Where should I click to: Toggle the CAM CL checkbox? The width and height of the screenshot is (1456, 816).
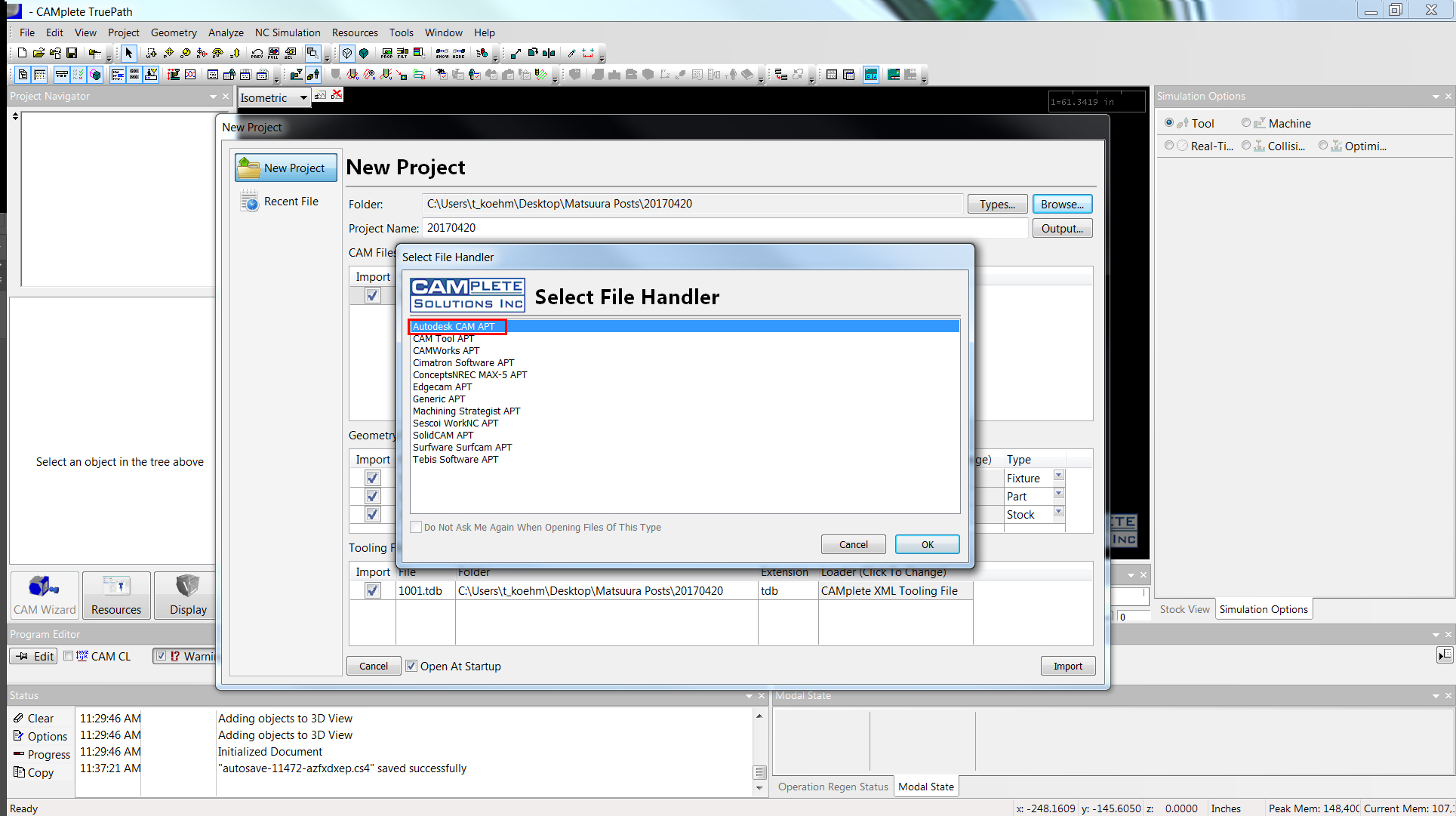[69, 656]
